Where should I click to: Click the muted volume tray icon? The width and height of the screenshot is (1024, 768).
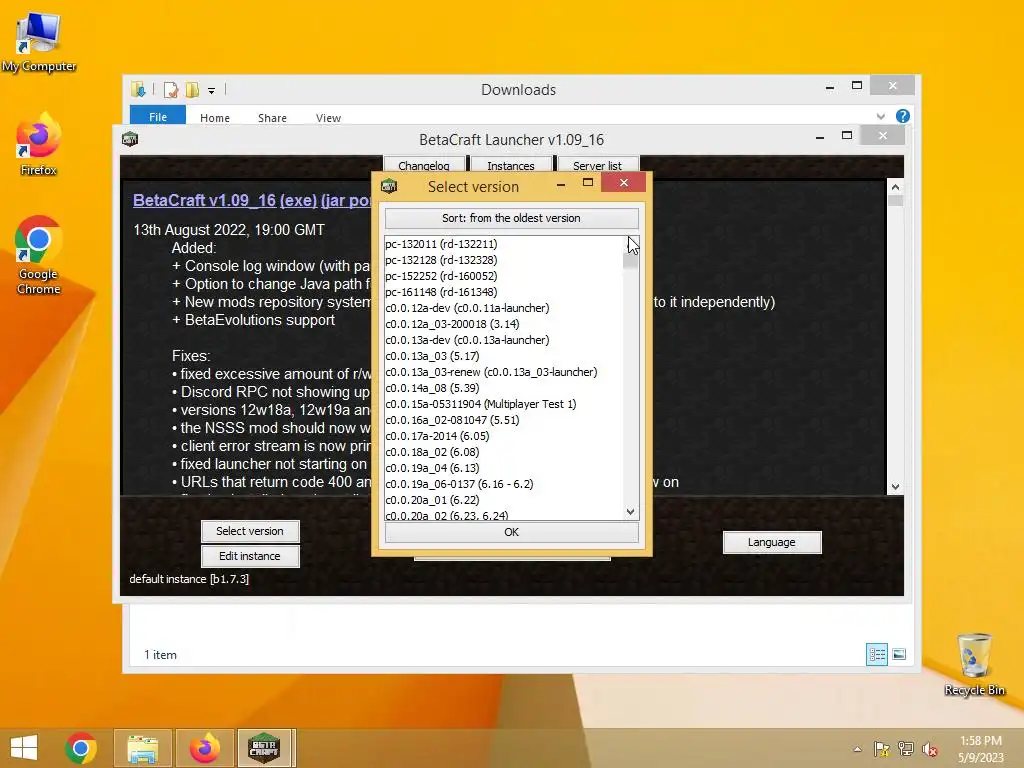coord(930,749)
